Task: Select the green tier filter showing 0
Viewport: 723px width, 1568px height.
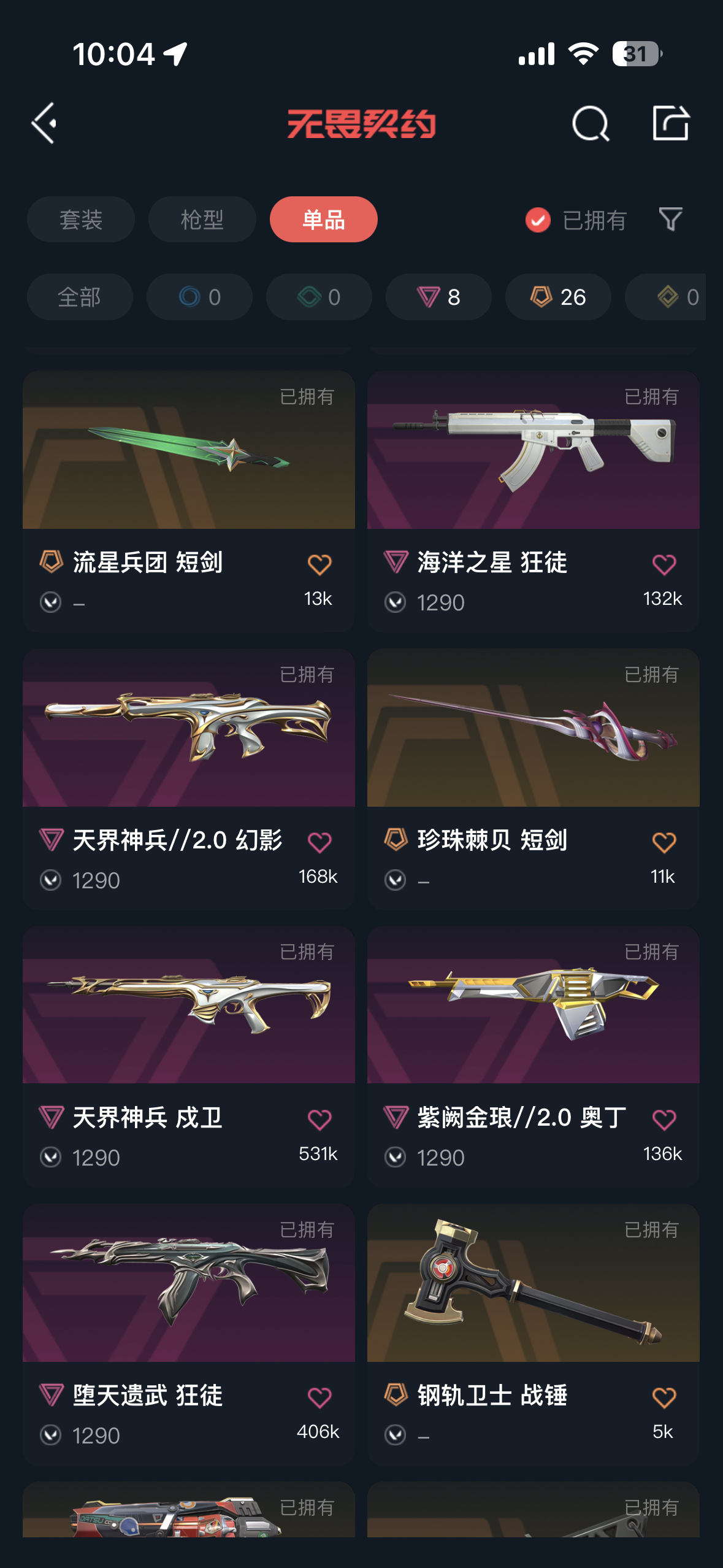Action: click(x=319, y=297)
